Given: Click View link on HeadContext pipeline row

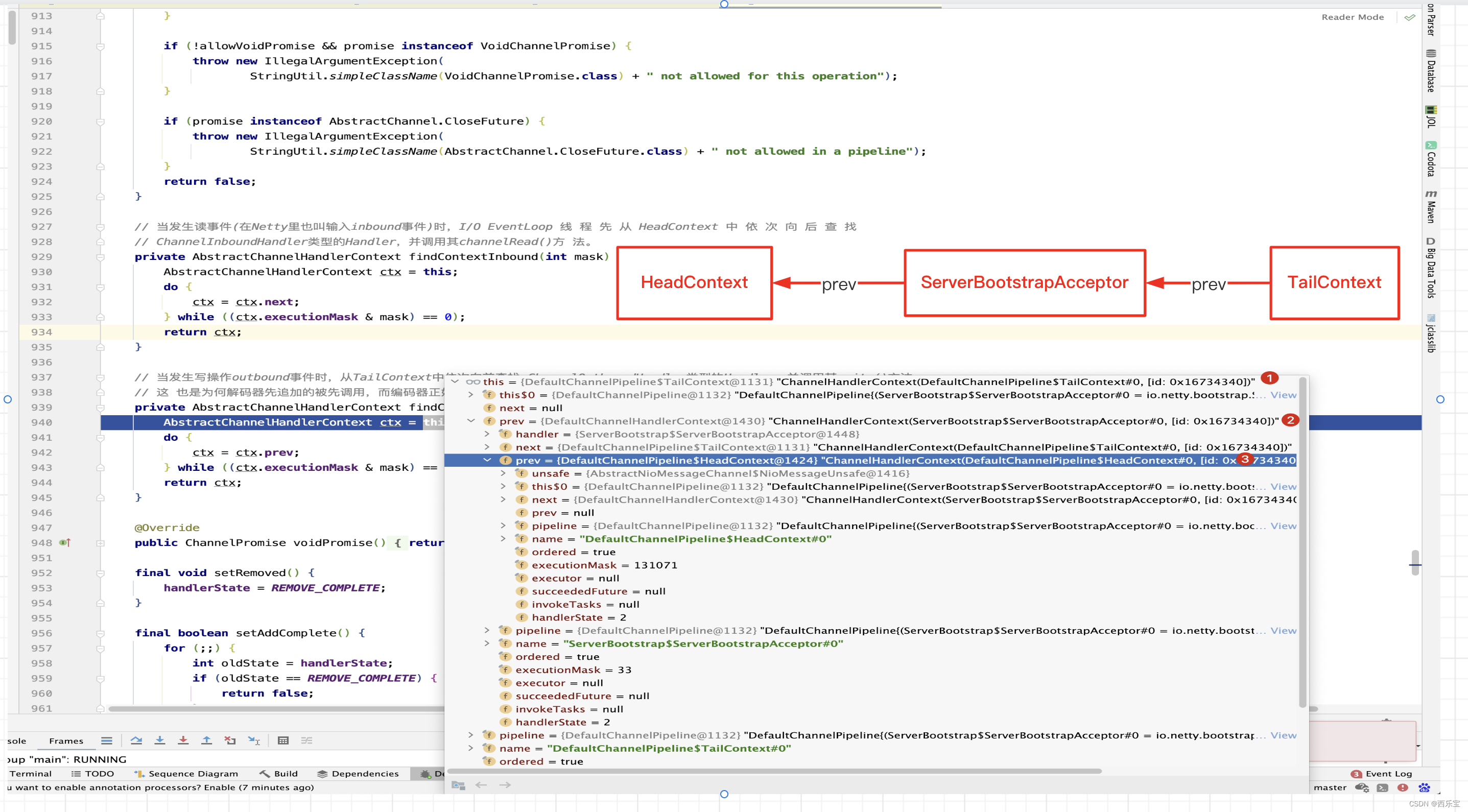Looking at the screenshot, I should [1283, 526].
